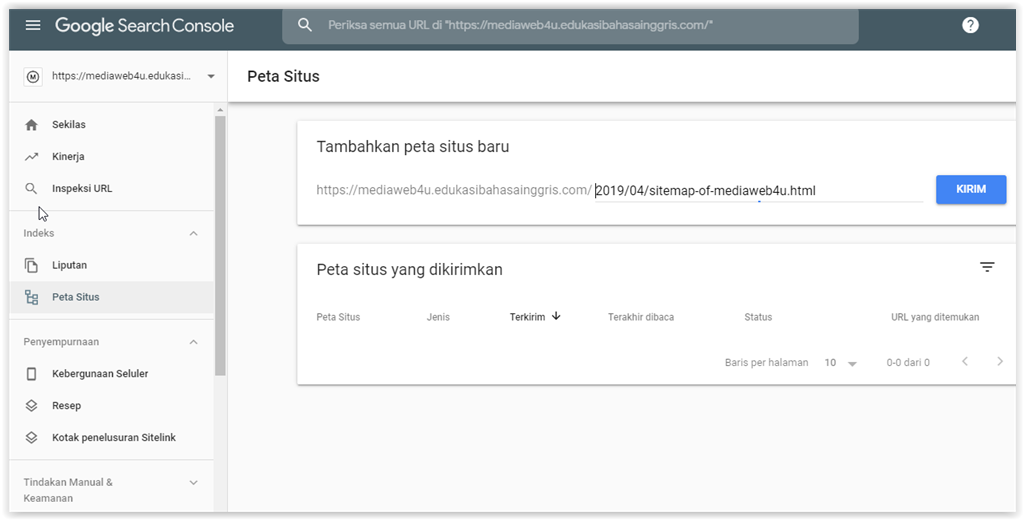Image resolution: width=1024 pixels, height=520 pixels.
Task: Click the sidebar vertical scrollbar
Action: [x=220, y=245]
